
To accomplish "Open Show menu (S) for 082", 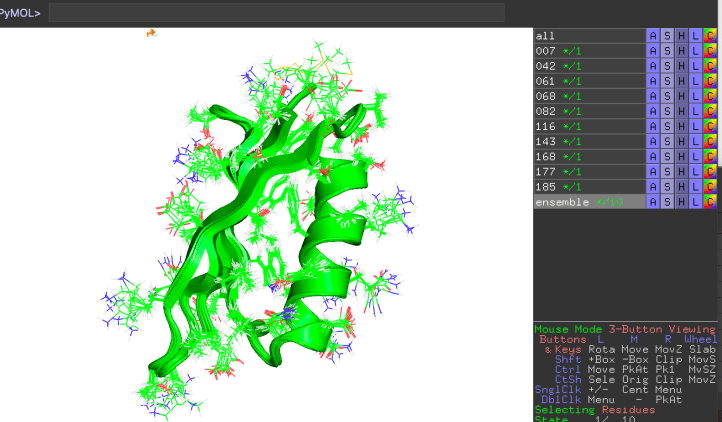I will tap(667, 111).
